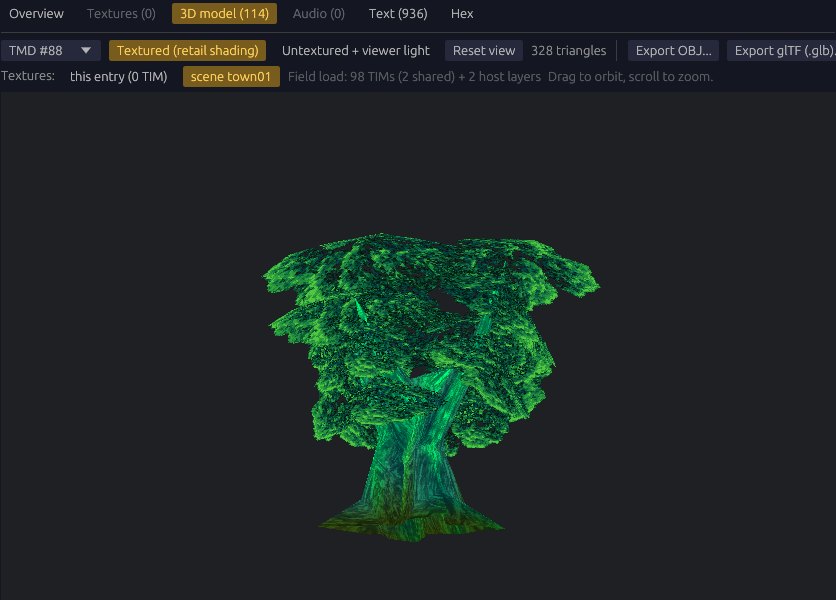
Task: Select scene town01 texture source
Action: click(x=231, y=77)
